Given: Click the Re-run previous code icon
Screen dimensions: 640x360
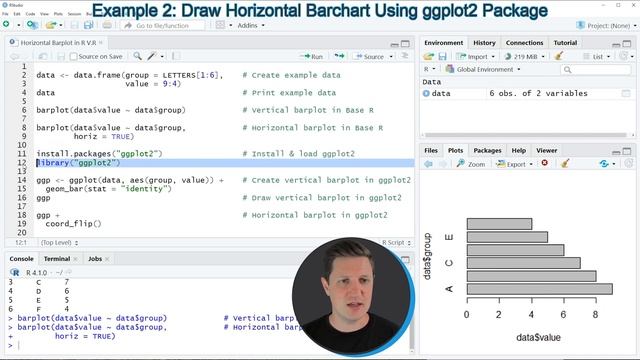Looking at the screenshot, I should click(339, 56).
